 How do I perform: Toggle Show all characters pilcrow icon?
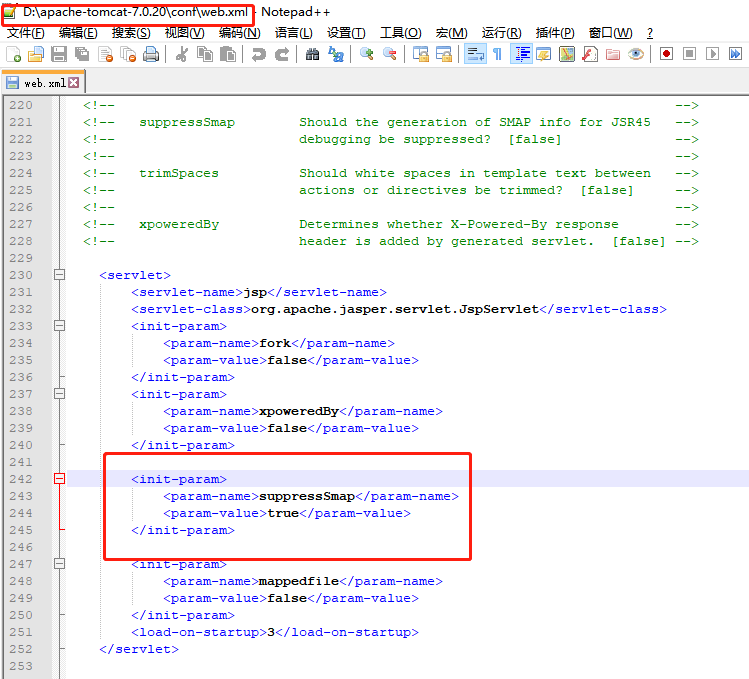[x=497, y=54]
